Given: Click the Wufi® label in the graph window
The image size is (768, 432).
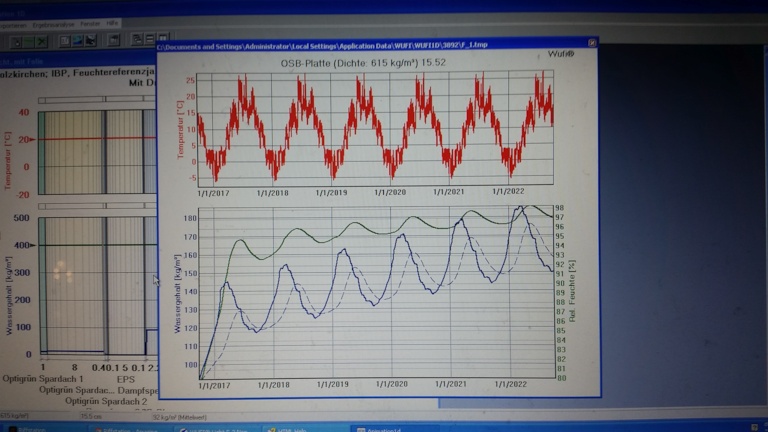Looking at the screenshot, I should click(562, 54).
